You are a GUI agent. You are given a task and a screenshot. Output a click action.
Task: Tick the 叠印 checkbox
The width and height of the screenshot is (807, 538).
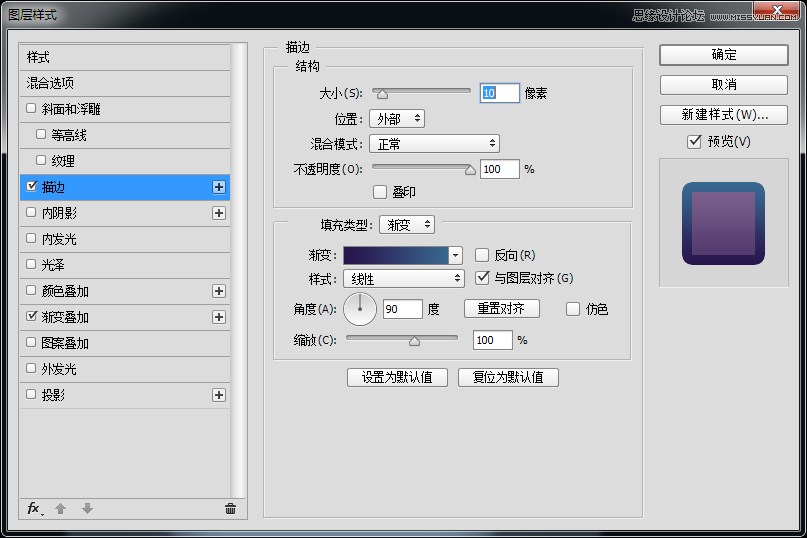[x=380, y=192]
